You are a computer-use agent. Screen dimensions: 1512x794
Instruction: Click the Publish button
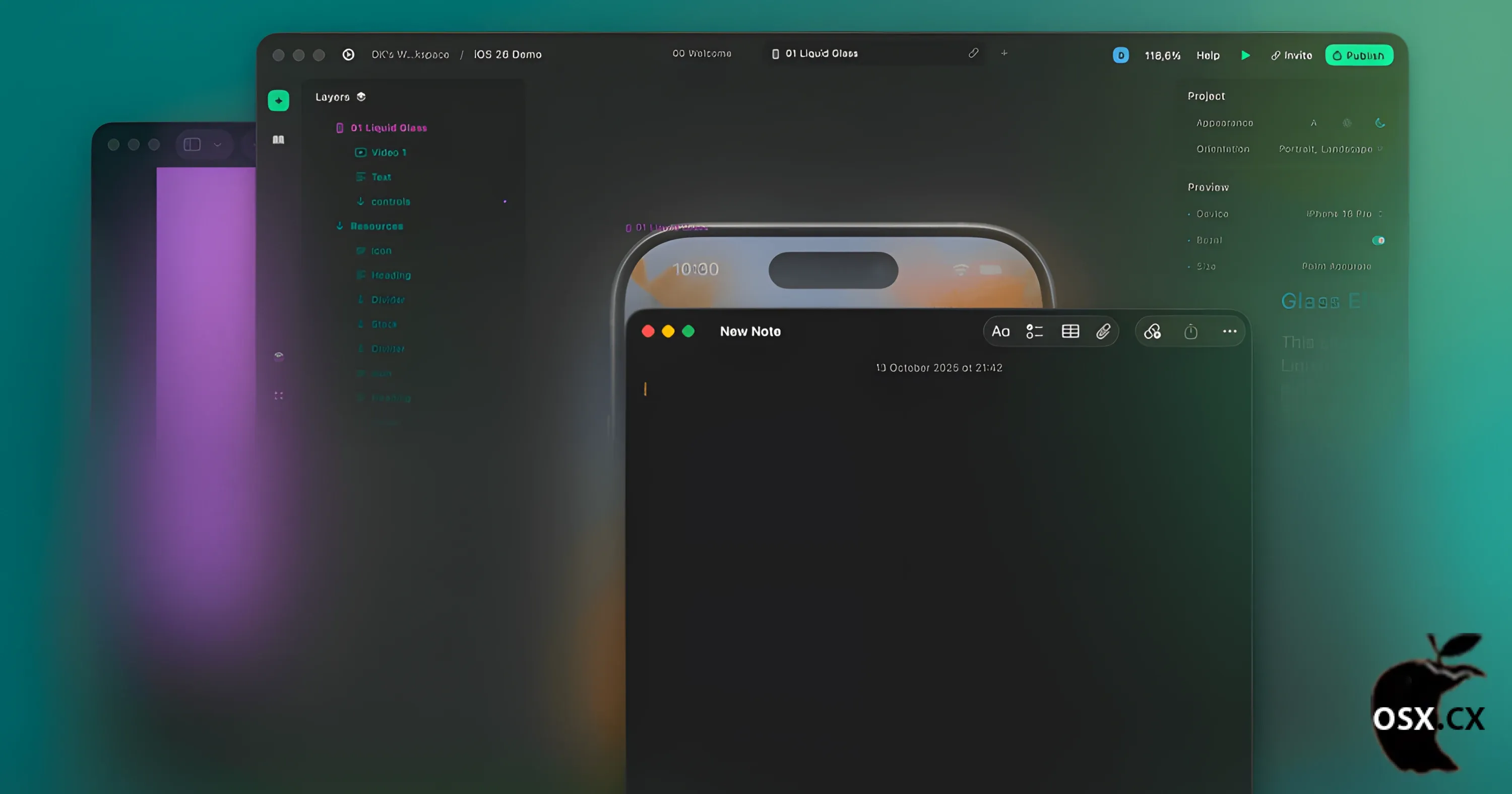point(1358,55)
